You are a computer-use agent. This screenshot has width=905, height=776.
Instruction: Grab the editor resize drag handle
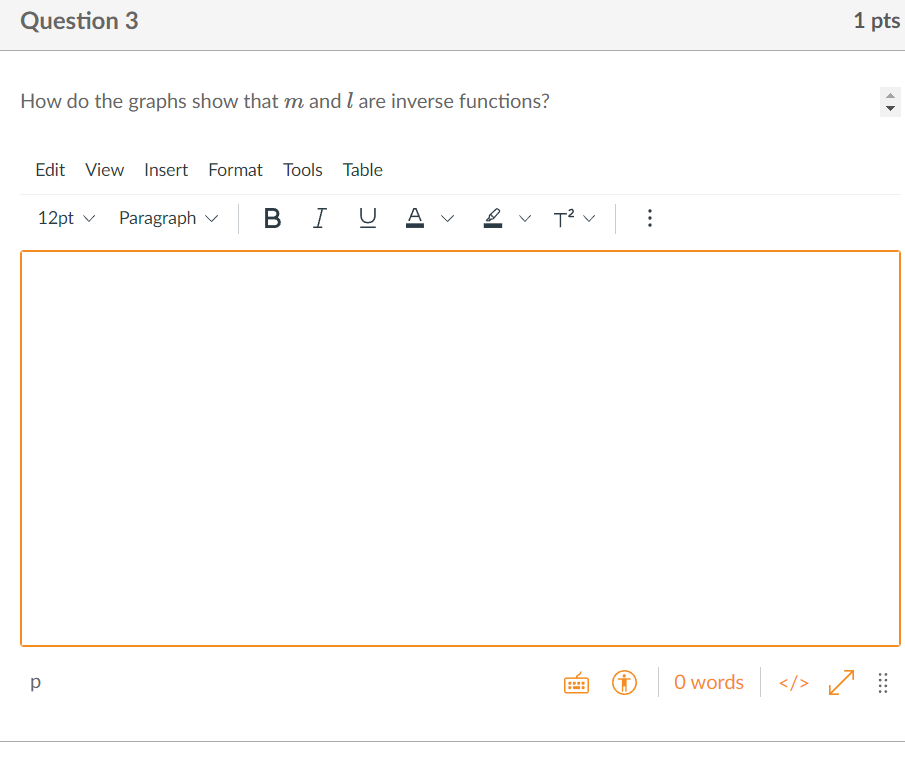pyautogui.click(x=883, y=683)
